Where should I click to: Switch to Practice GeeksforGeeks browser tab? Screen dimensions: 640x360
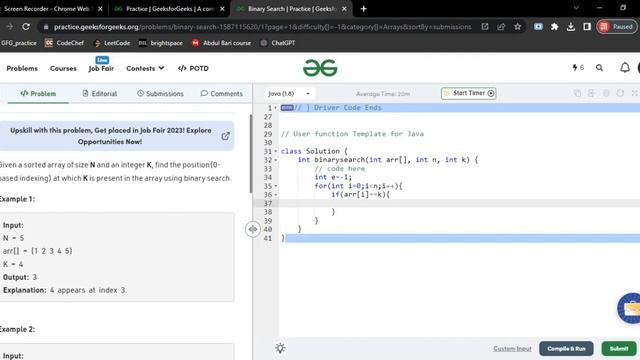[169, 9]
